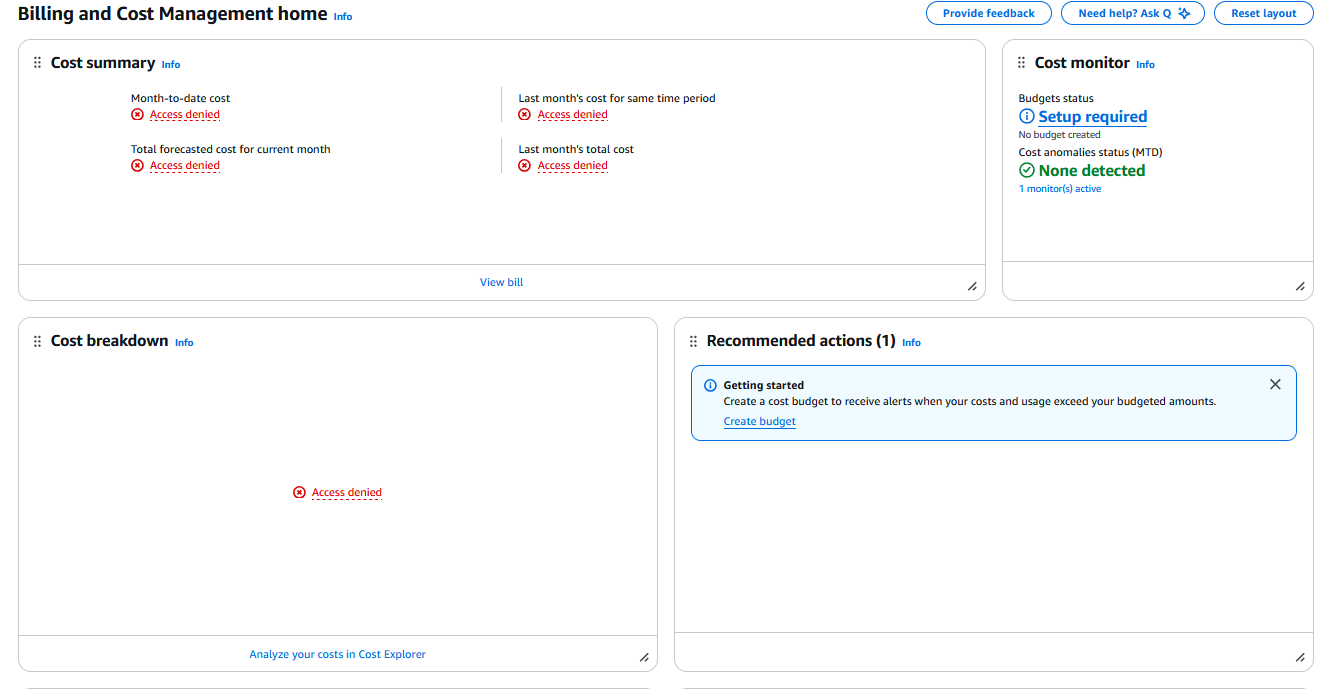Click the Provide feedback button

[988, 14]
